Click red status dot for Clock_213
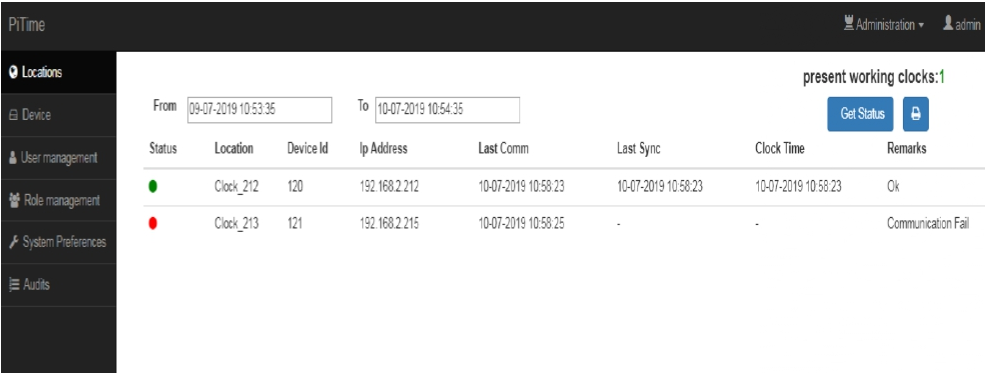This screenshot has height=374, width=985. point(153,224)
